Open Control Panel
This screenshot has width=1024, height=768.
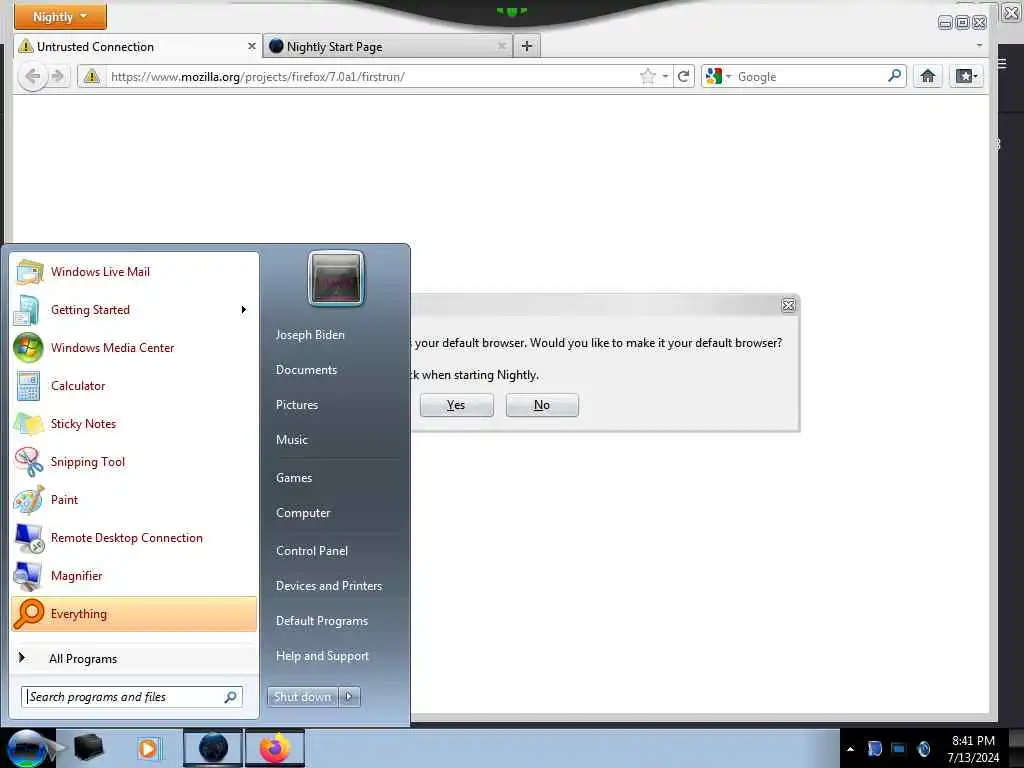[x=312, y=551]
